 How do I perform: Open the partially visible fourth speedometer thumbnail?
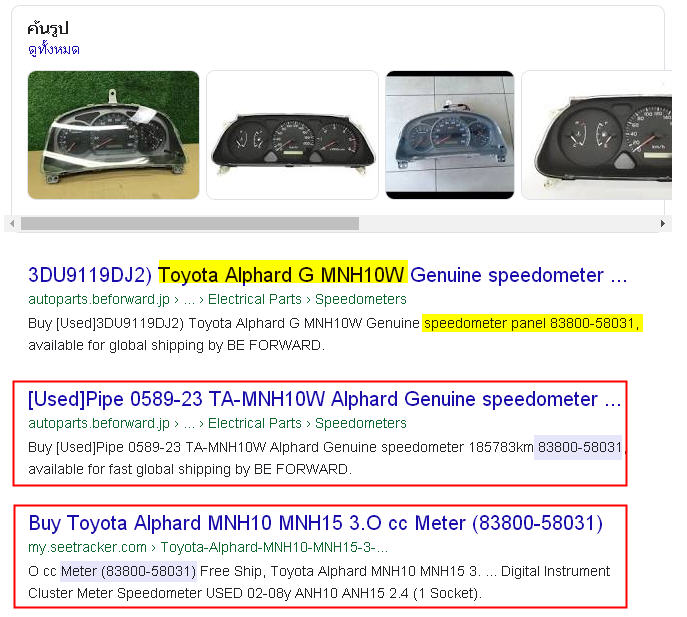[x=596, y=135]
